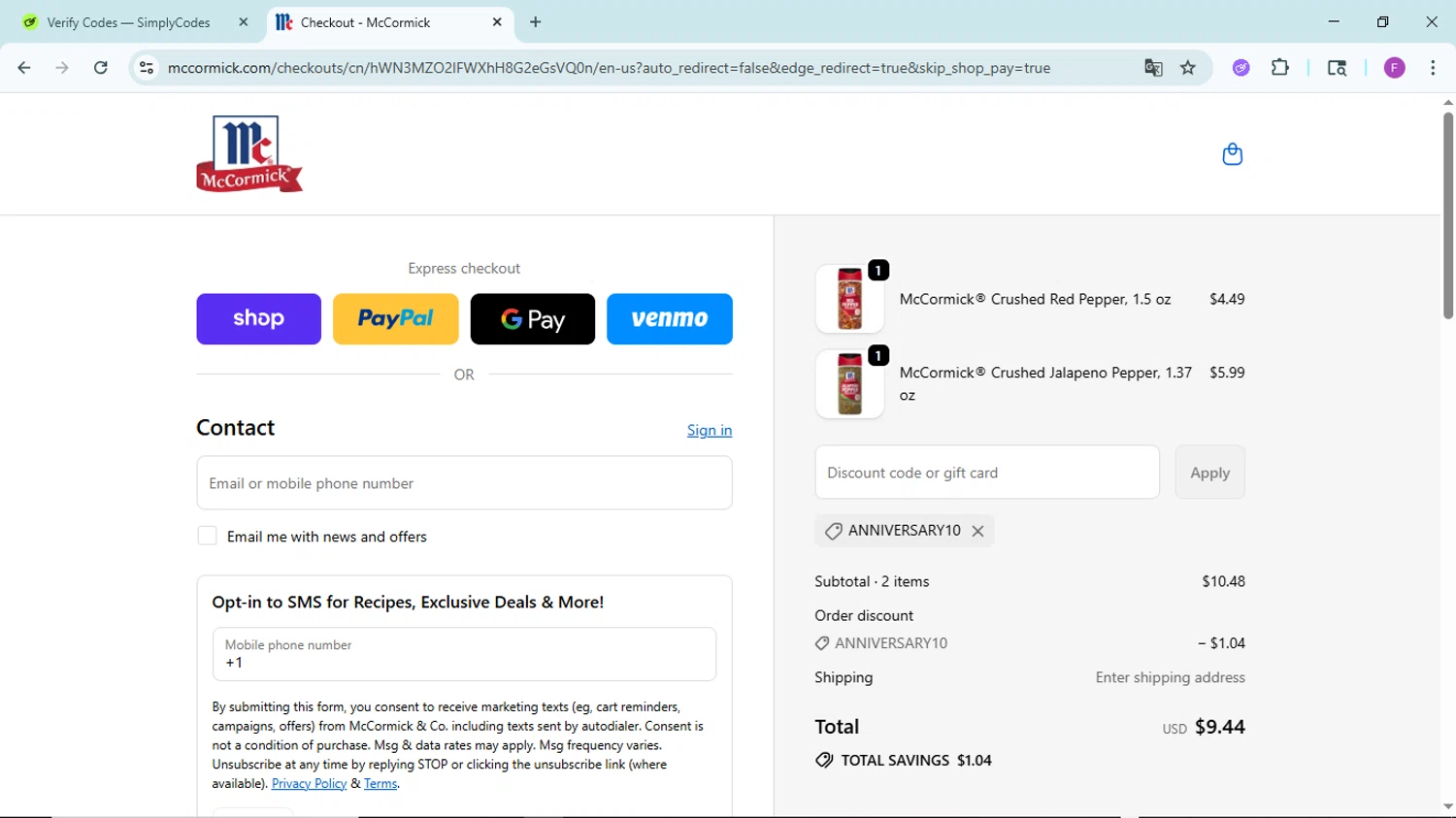Click the page vertical scrollbar
This screenshot has width=1456, height=818.
coord(1448,215)
